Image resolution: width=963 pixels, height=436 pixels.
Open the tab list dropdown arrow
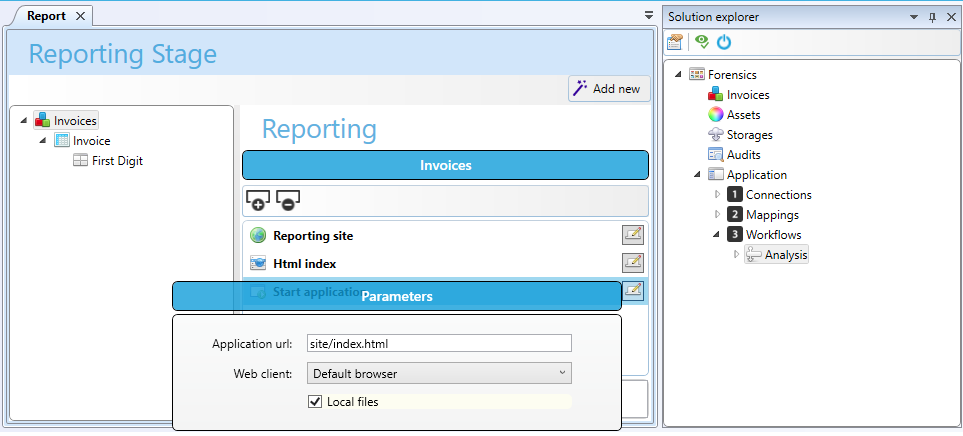[649, 16]
